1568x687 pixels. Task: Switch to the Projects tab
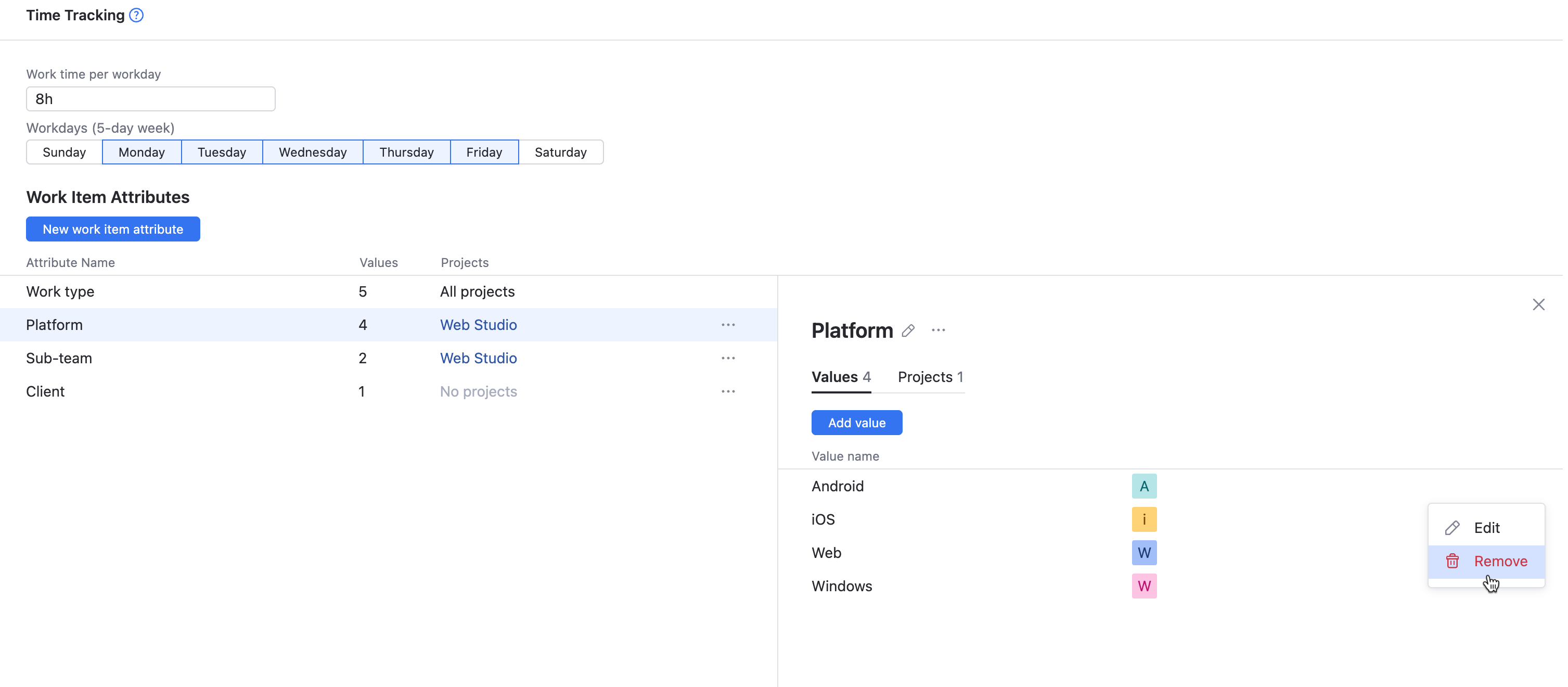[x=930, y=377]
